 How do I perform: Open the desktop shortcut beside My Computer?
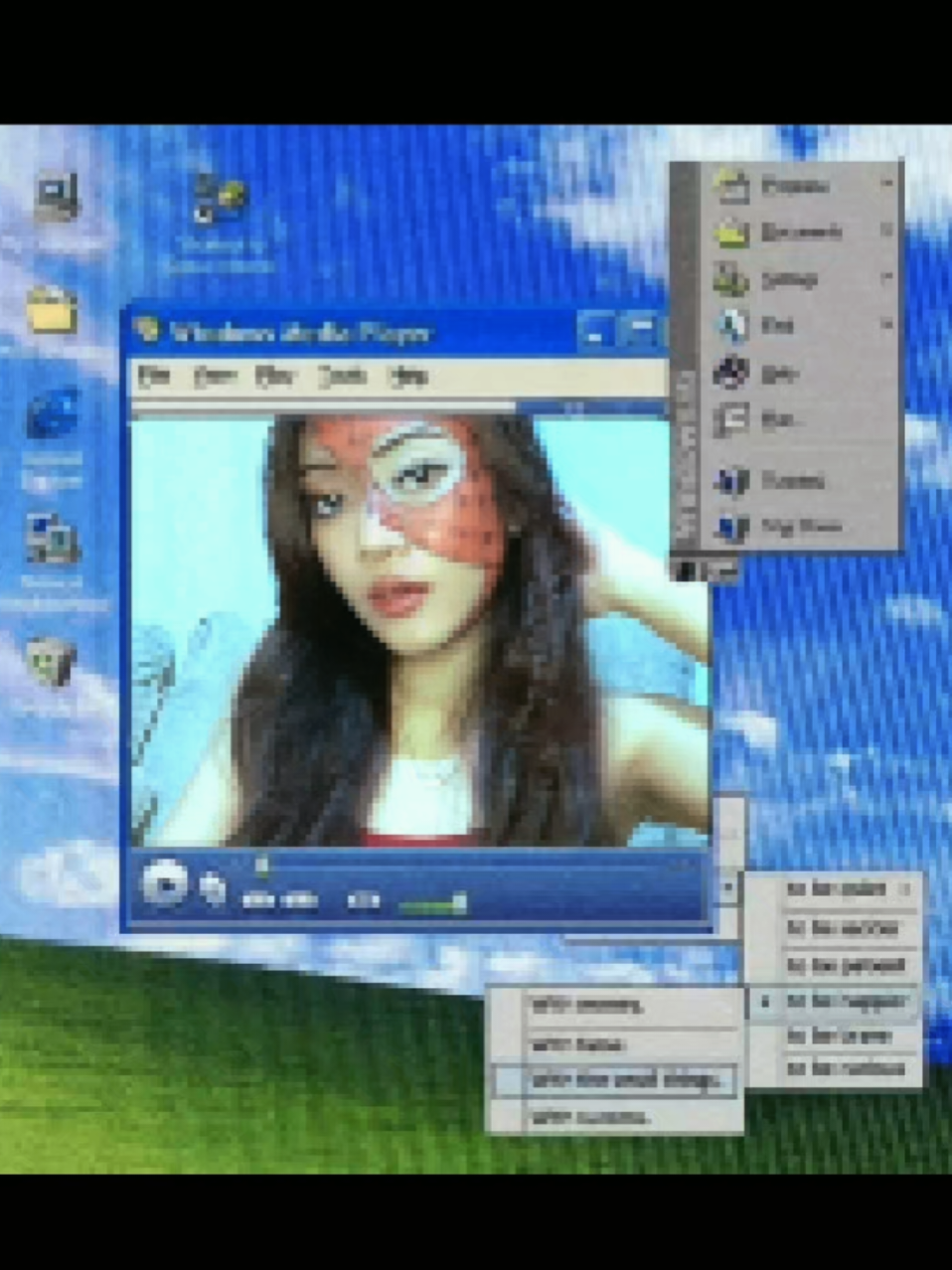(x=219, y=201)
